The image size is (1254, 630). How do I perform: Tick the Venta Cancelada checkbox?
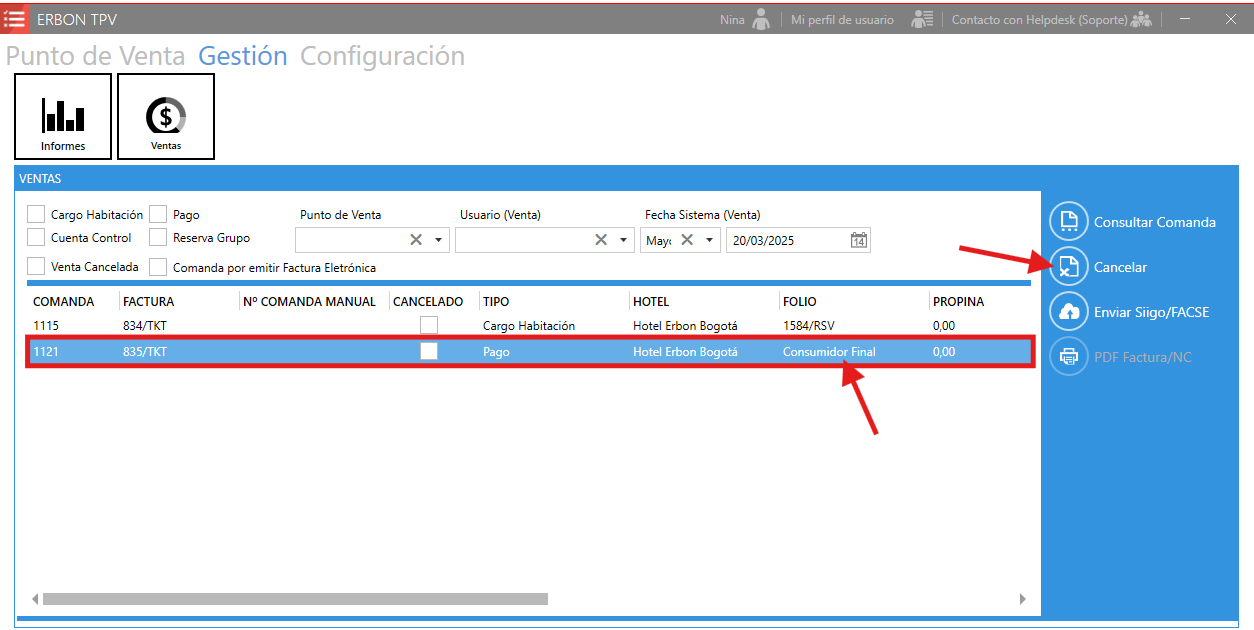click(36, 267)
